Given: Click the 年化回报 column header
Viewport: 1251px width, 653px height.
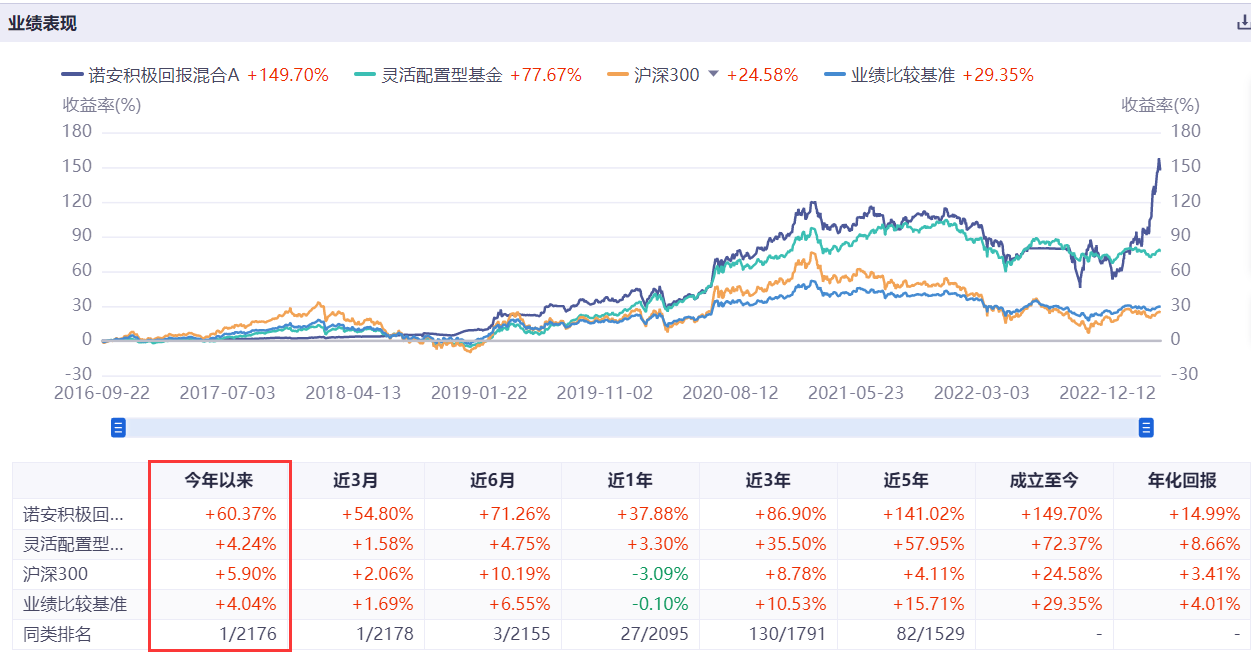Looking at the screenshot, I should click(1182, 481).
